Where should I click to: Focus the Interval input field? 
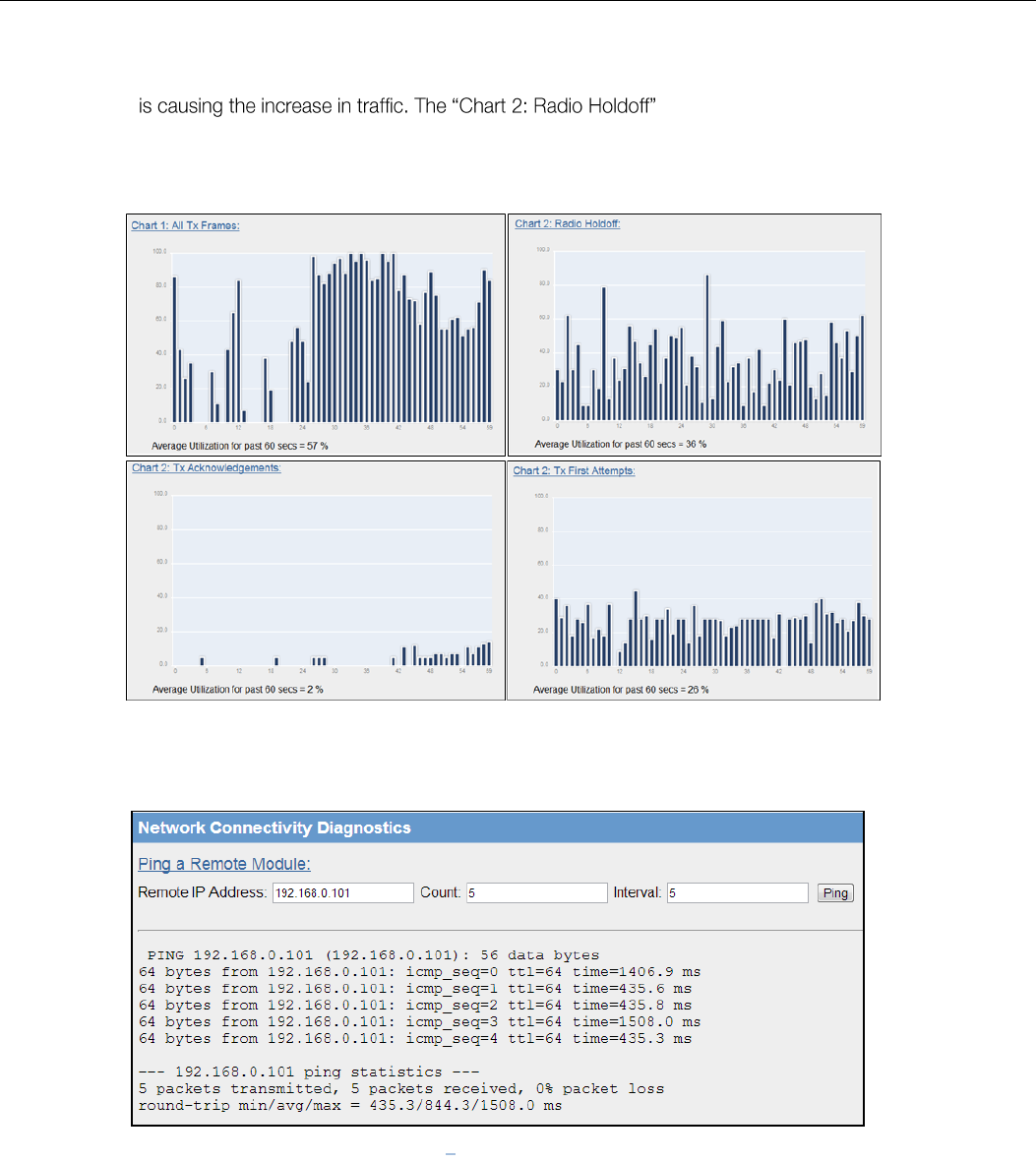tap(737, 893)
